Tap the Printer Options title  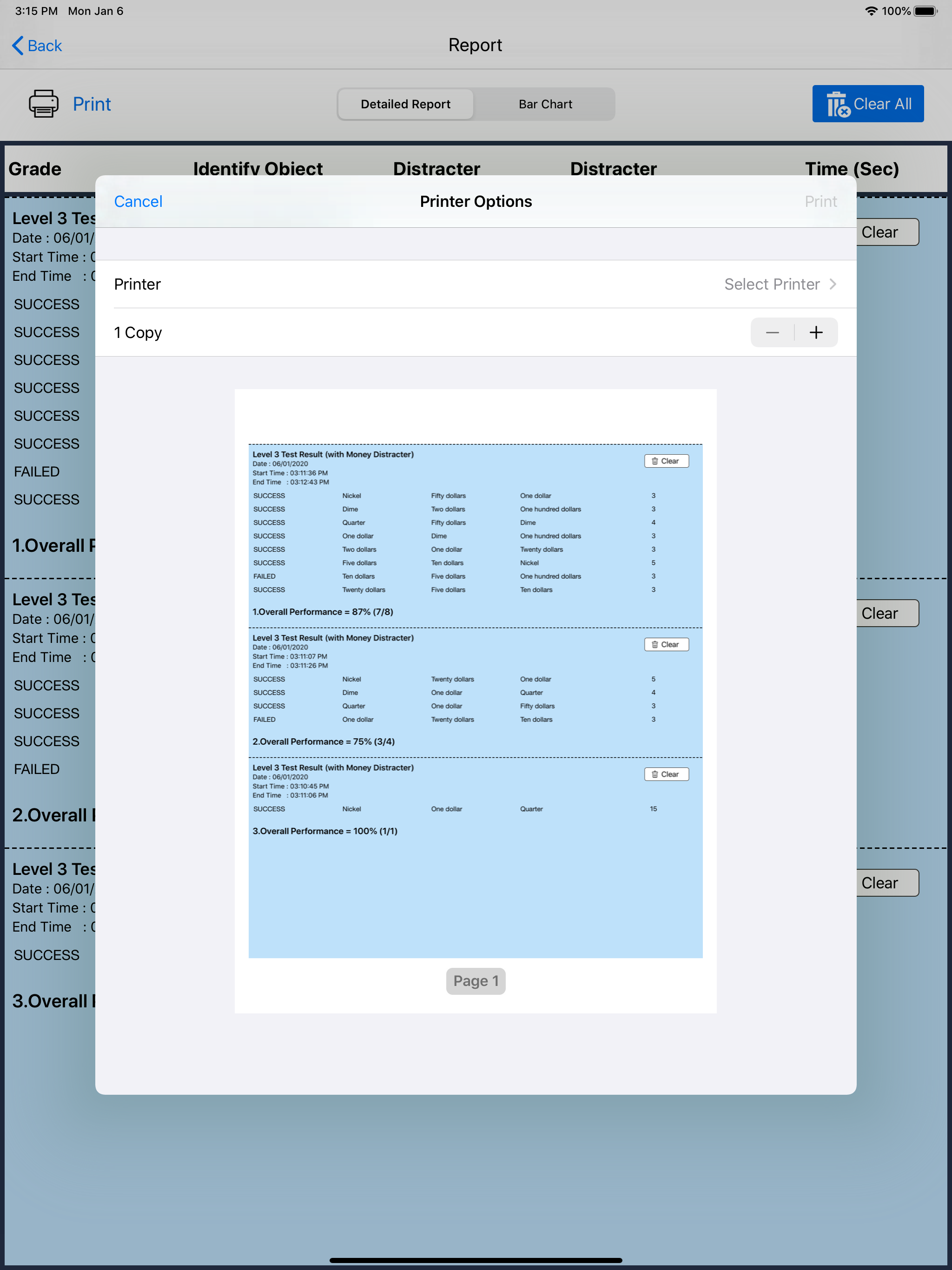tap(476, 202)
